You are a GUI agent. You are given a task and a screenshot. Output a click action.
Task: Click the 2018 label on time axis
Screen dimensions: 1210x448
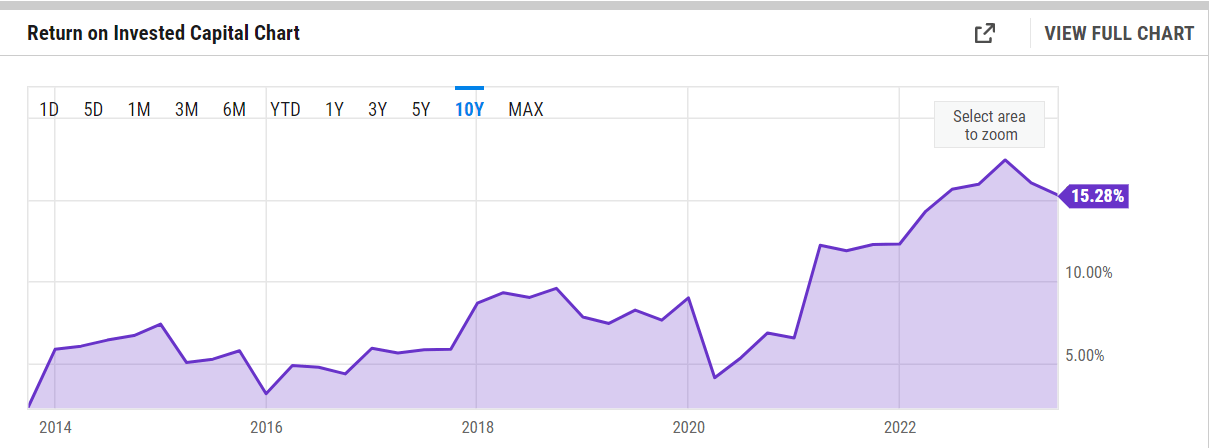point(477,427)
